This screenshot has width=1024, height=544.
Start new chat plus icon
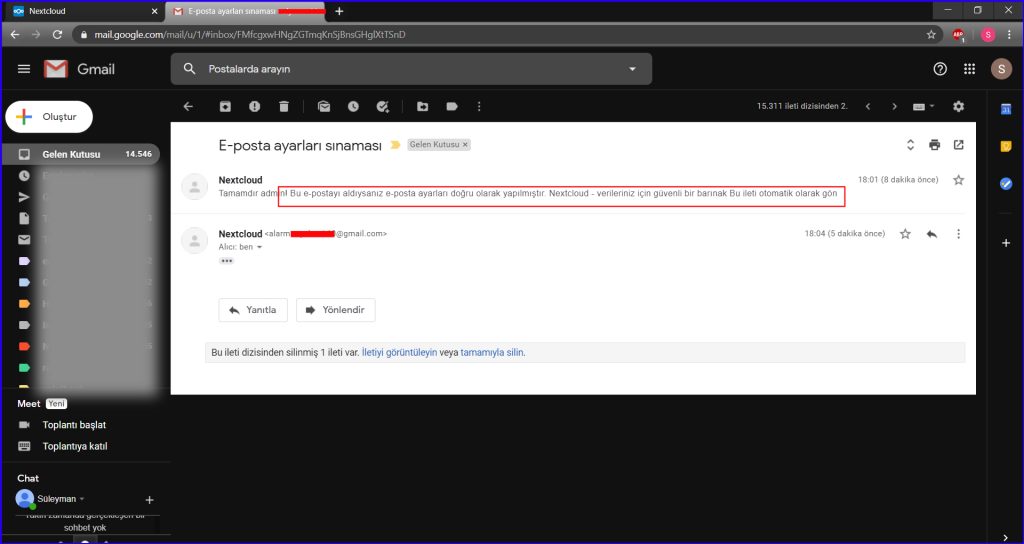150,500
